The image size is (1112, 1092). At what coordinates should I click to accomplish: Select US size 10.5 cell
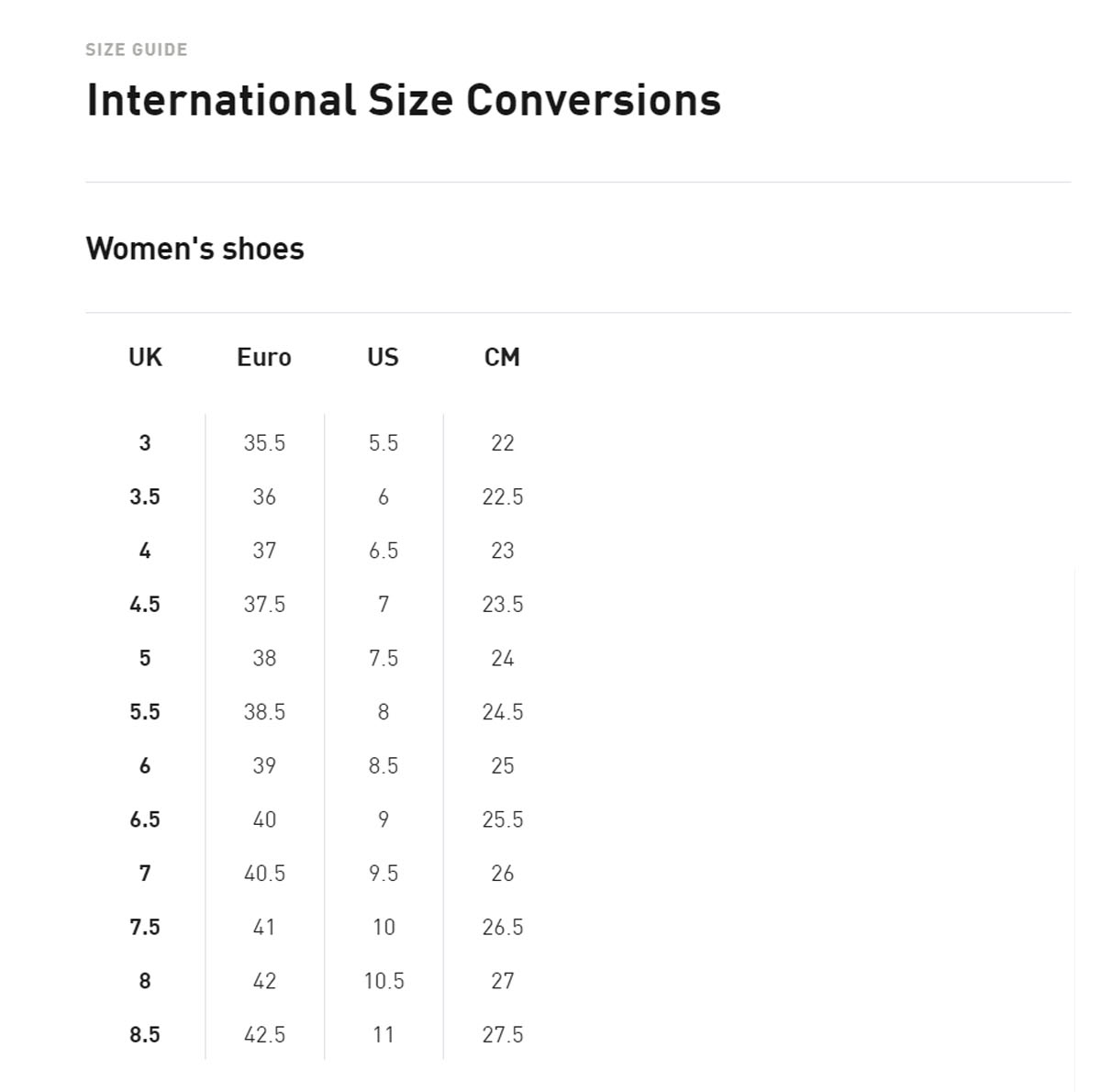coord(384,981)
